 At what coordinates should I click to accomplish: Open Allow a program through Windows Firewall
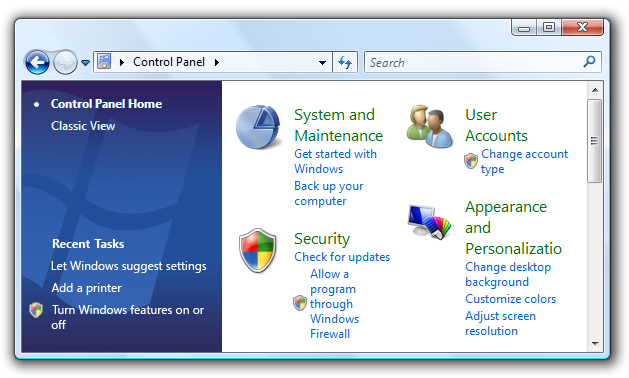point(334,304)
